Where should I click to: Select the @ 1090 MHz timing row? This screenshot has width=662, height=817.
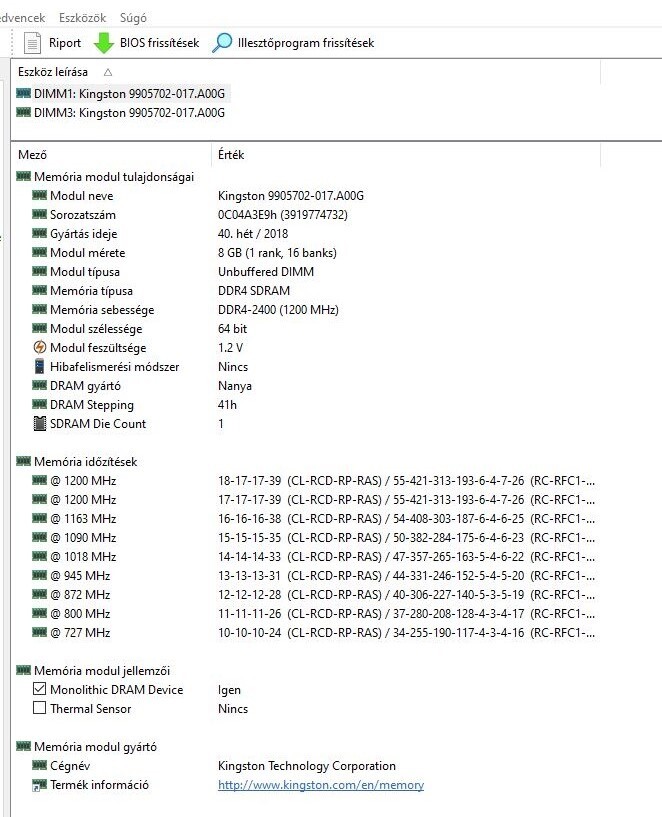[83, 538]
